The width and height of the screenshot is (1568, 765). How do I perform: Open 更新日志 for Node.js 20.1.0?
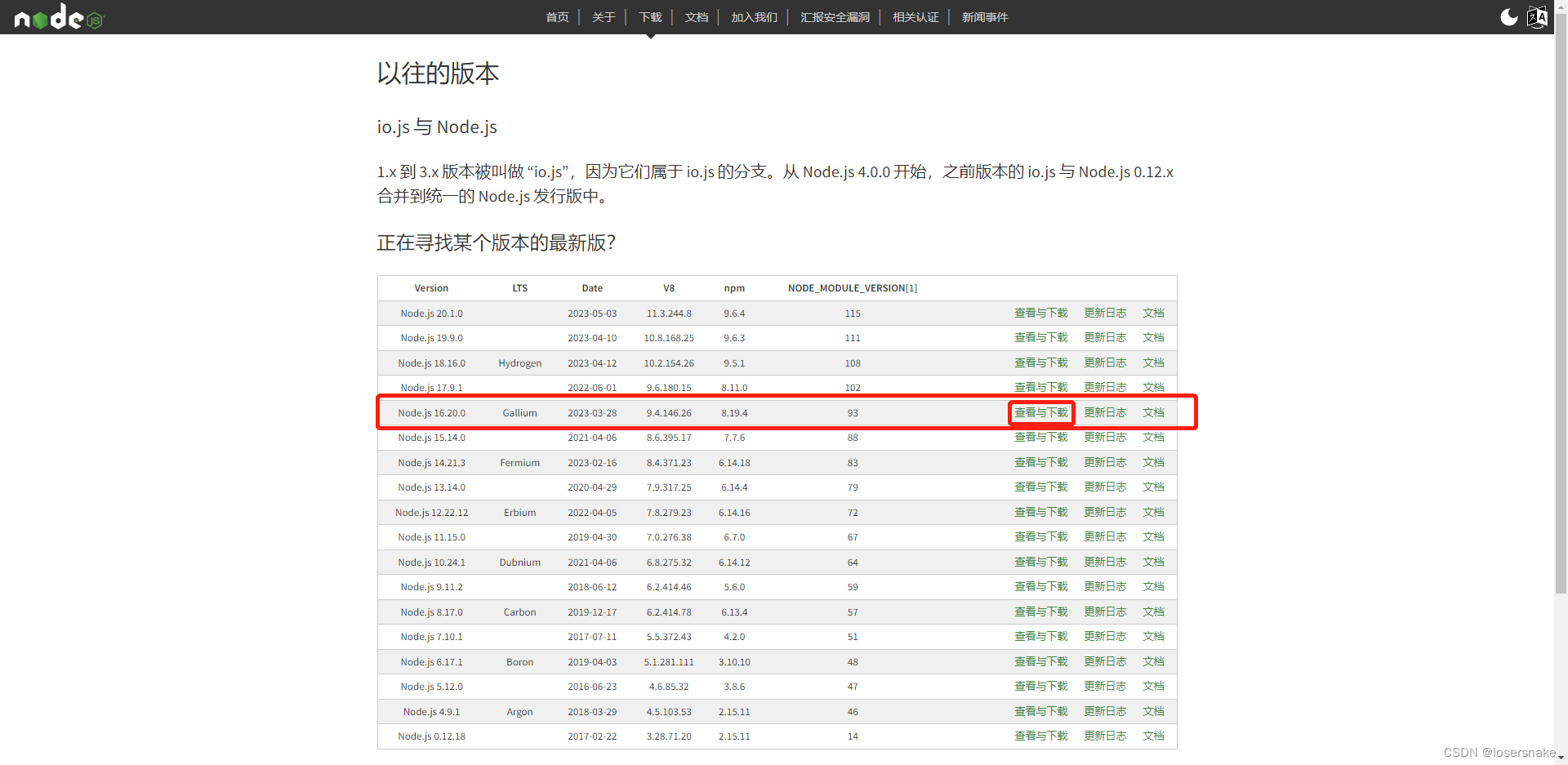(x=1105, y=314)
